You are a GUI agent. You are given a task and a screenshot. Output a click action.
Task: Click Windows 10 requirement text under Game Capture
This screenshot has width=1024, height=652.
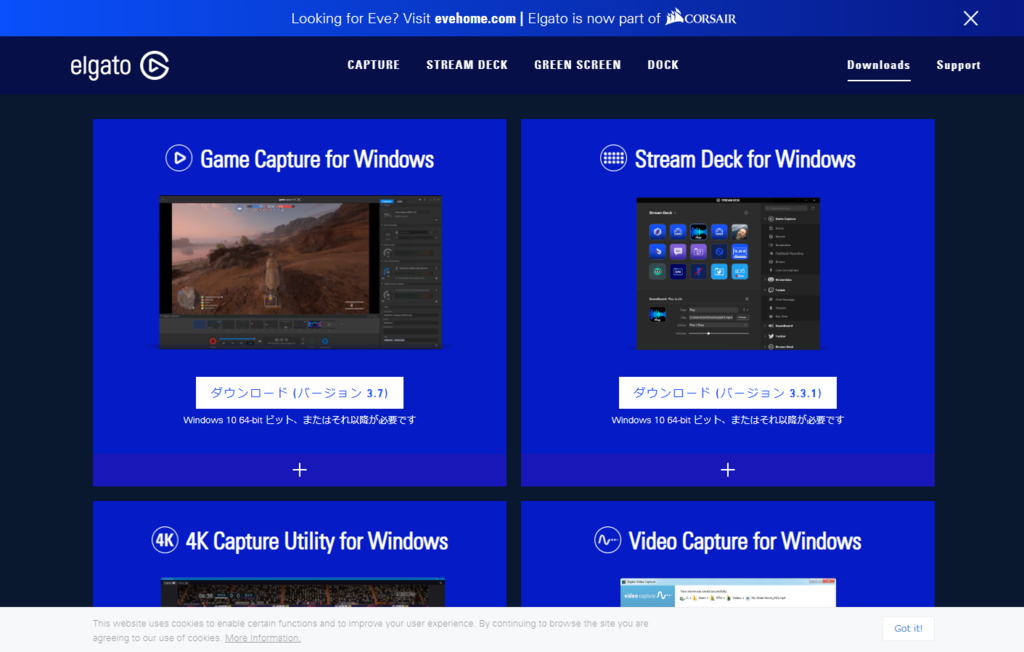click(x=300, y=420)
